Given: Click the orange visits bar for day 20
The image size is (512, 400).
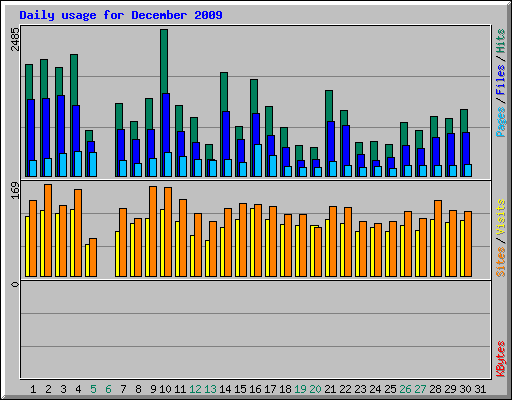Looking at the screenshot, I should tap(318, 252).
